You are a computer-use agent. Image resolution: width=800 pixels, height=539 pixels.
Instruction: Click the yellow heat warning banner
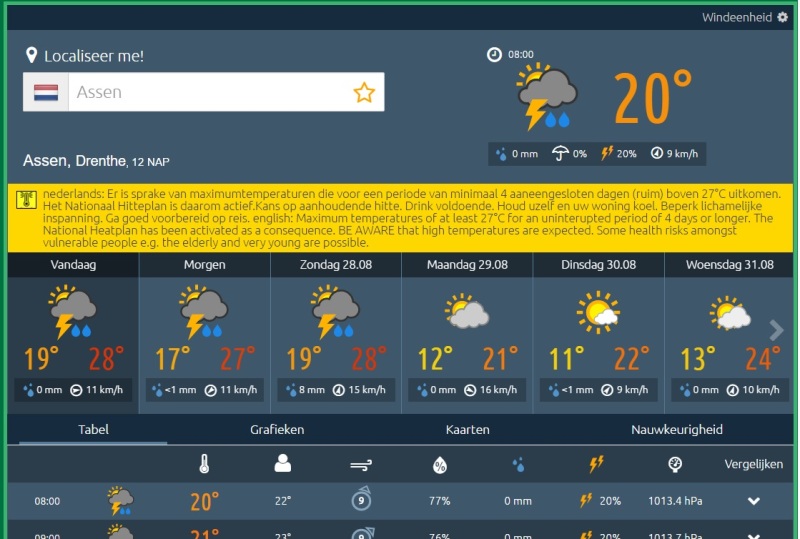pos(400,217)
